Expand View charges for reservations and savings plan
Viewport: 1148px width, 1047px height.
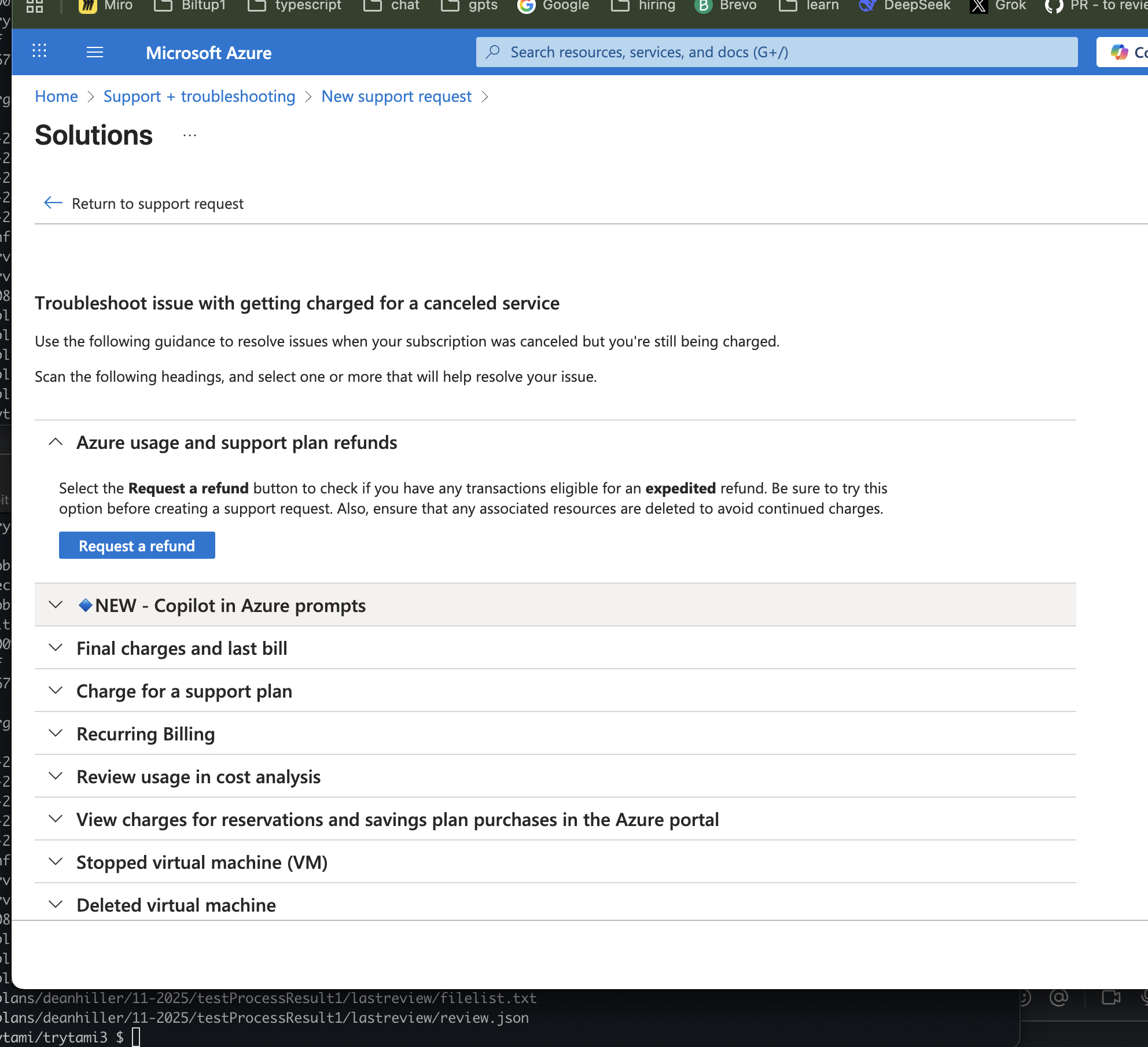pyautogui.click(x=555, y=819)
